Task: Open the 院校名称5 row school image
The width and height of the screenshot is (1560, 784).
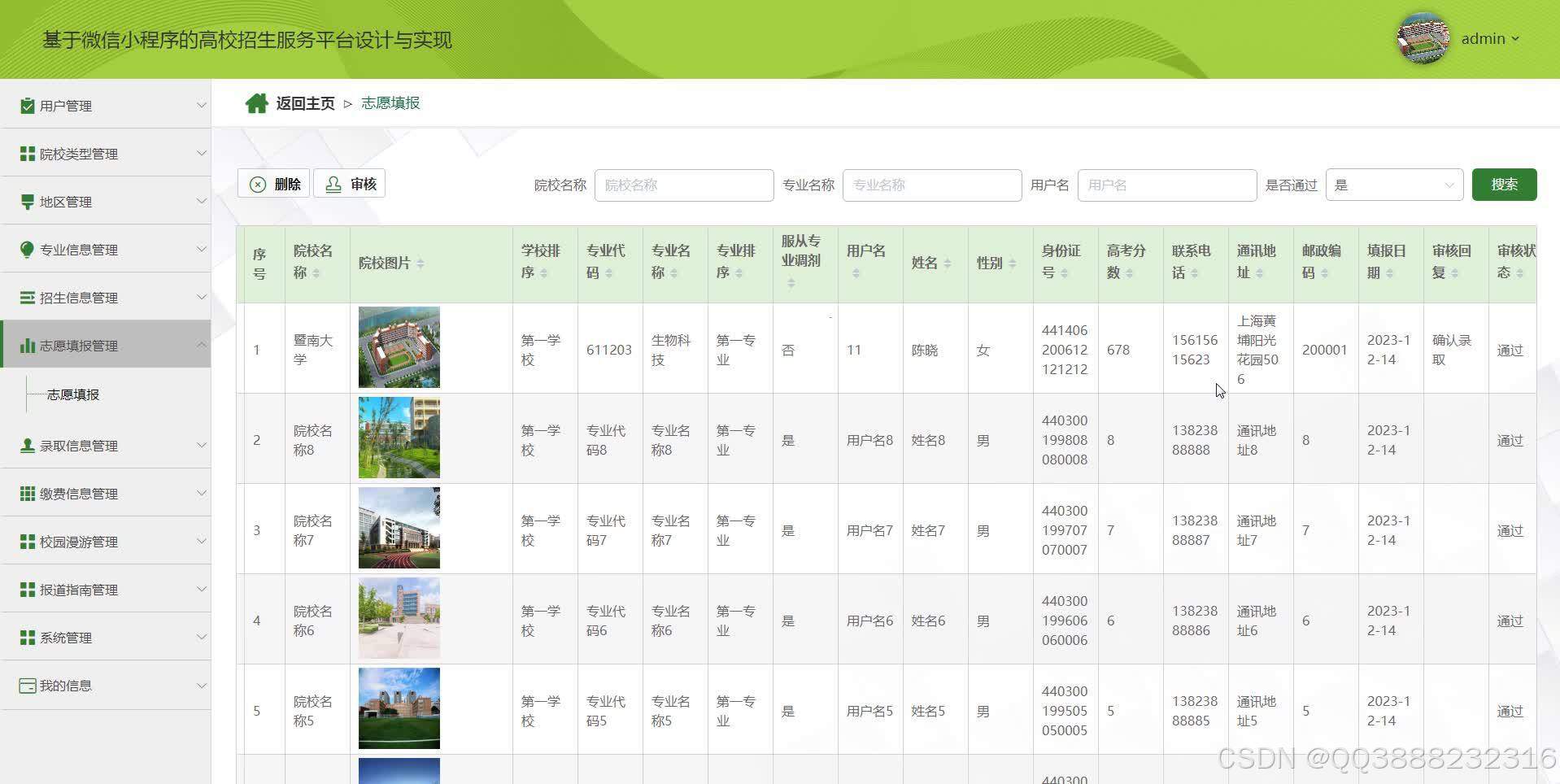Action: click(399, 708)
